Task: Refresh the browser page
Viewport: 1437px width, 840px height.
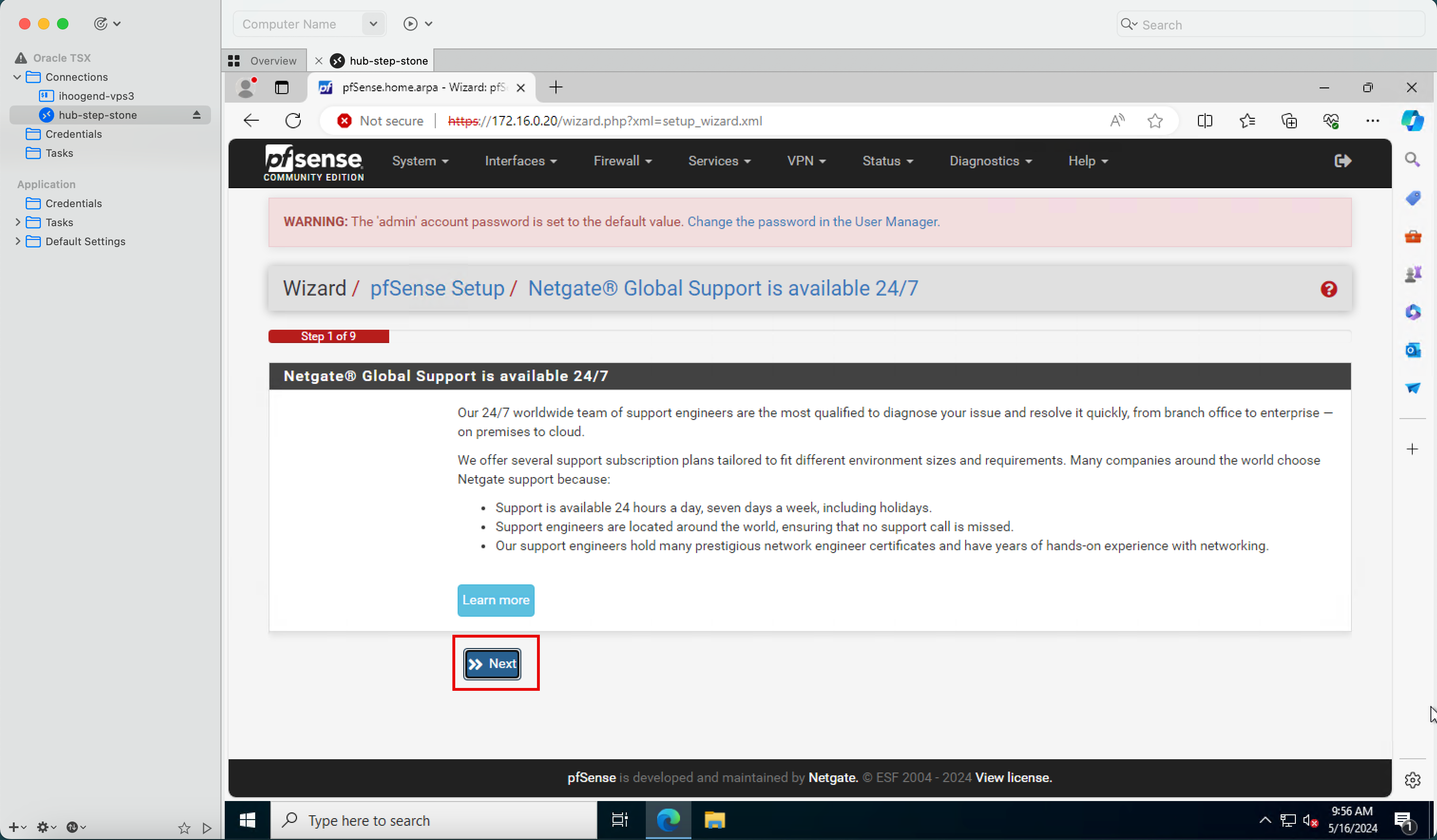Action: [x=293, y=121]
